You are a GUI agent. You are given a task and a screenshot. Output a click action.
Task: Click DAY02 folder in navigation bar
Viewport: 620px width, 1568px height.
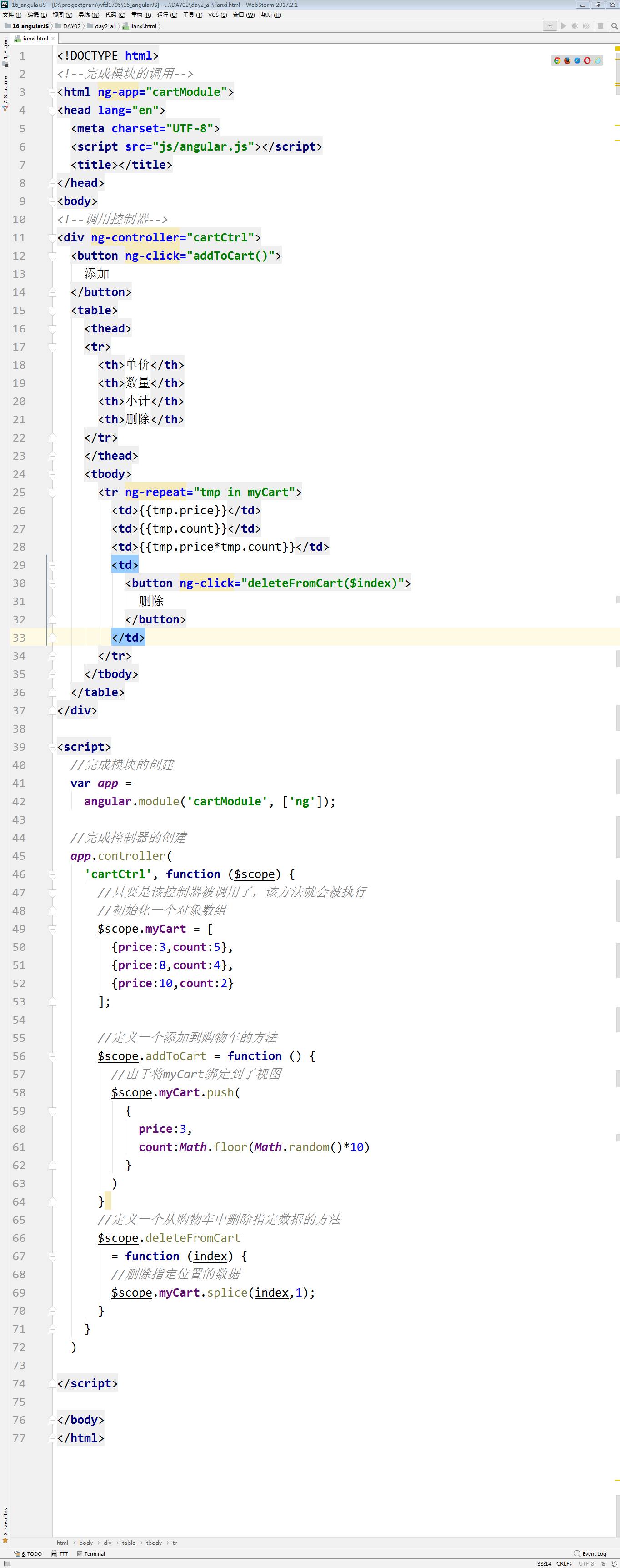click(68, 26)
